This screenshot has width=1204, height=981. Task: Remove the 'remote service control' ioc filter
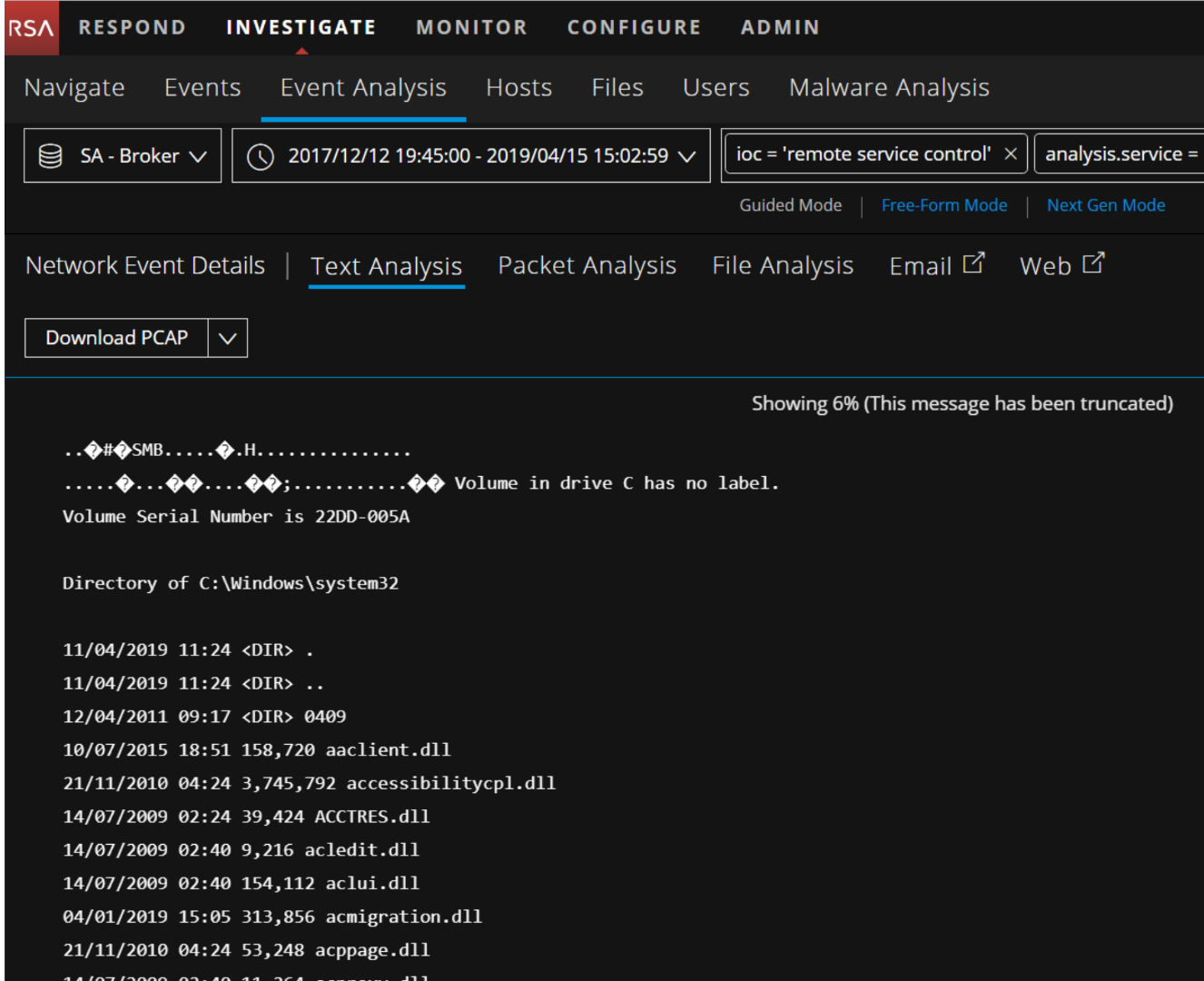[1011, 154]
